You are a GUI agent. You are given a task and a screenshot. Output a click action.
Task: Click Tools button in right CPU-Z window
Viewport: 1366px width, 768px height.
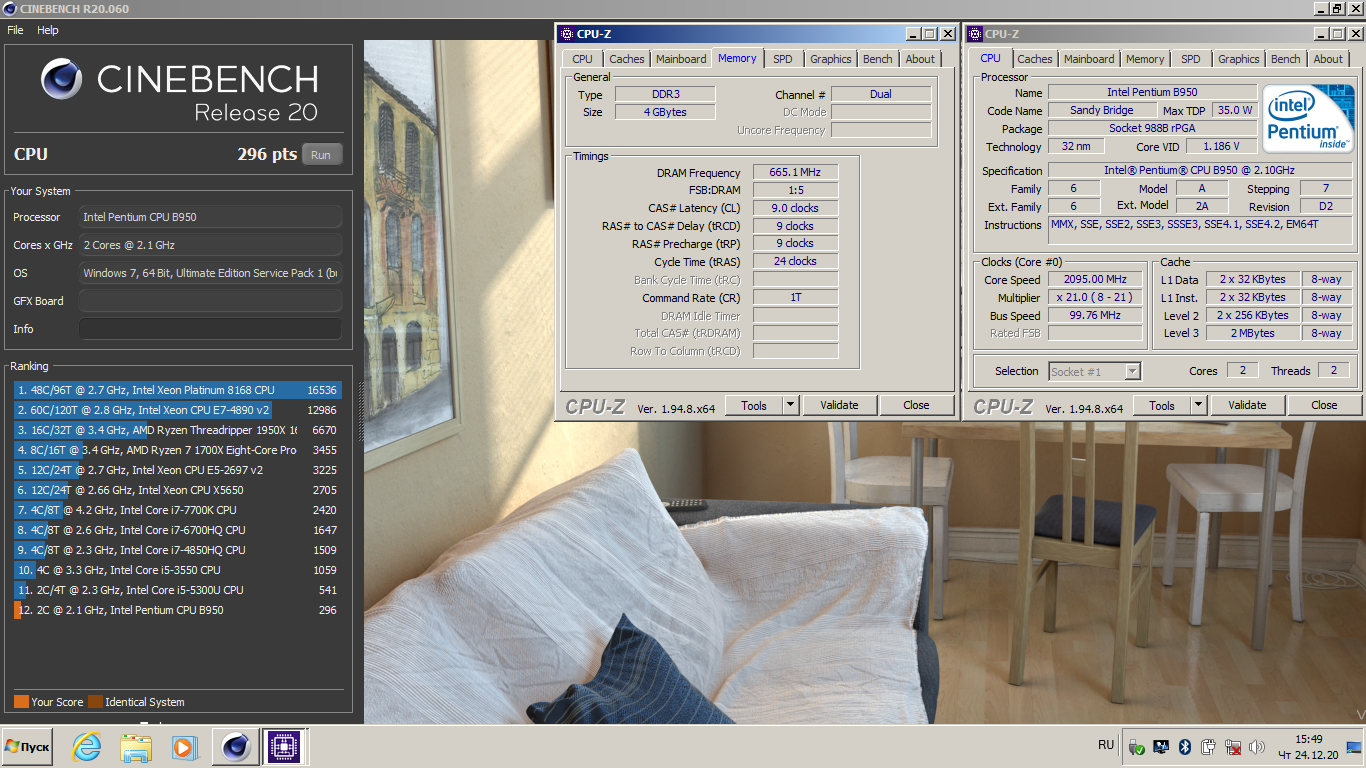point(1162,405)
